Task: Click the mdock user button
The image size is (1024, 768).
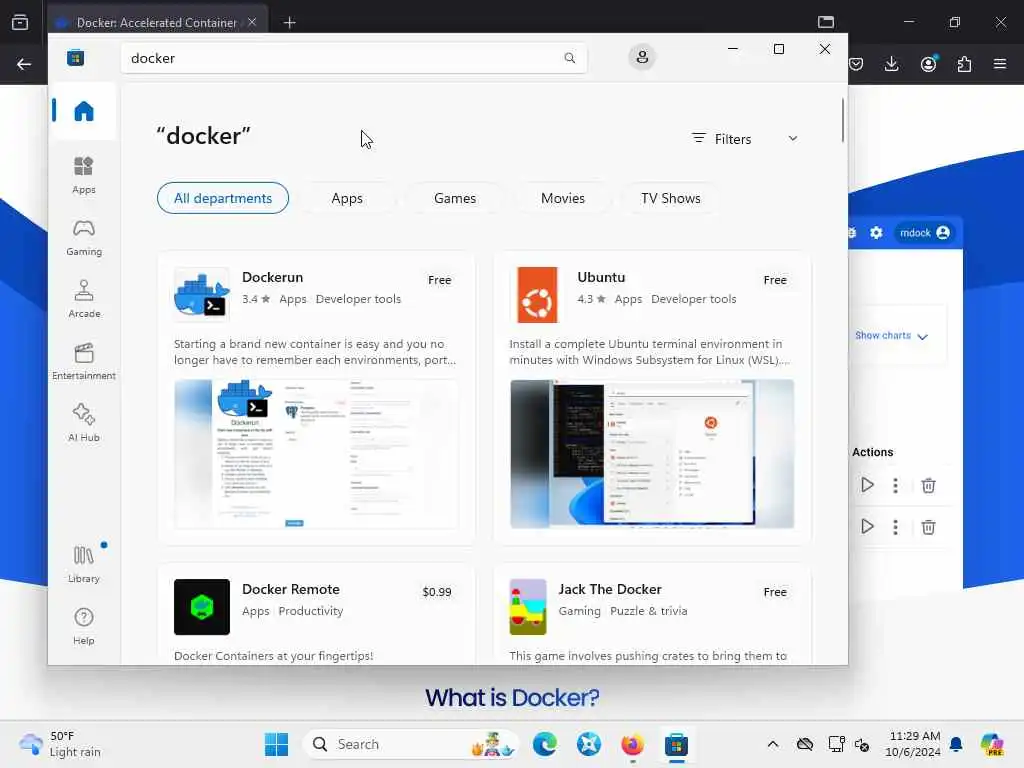Action: click(x=924, y=232)
